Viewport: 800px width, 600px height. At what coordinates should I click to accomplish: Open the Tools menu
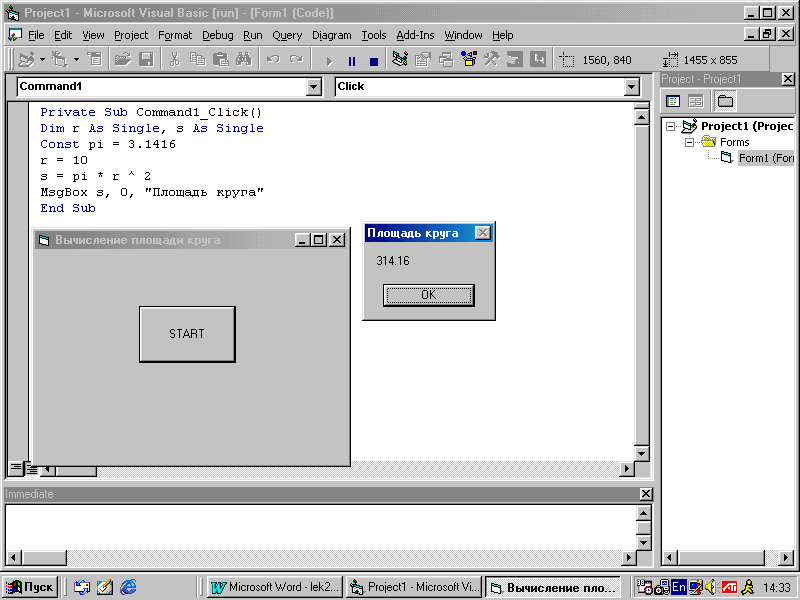tap(374, 35)
